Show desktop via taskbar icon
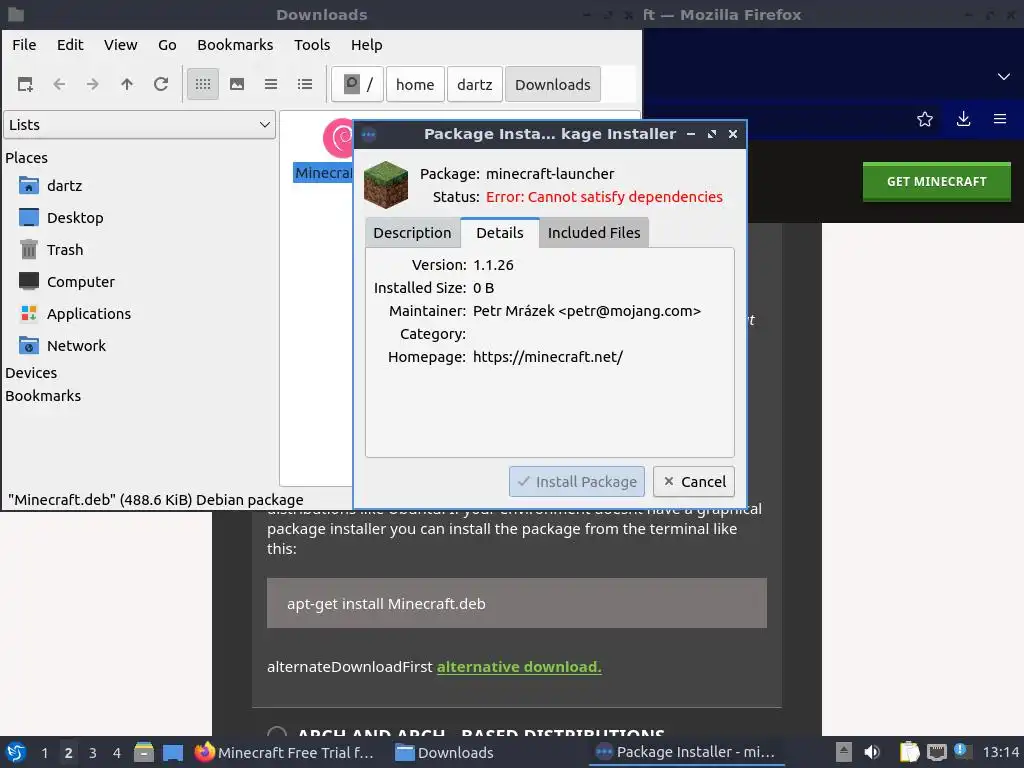1024x768 pixels. click(x=173, y=752)
